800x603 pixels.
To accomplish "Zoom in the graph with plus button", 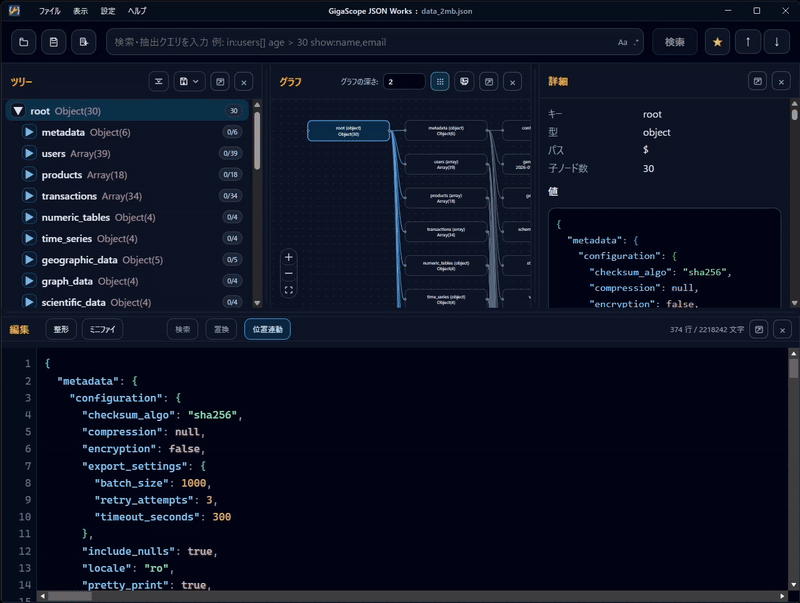I will [x=288, y=257].
